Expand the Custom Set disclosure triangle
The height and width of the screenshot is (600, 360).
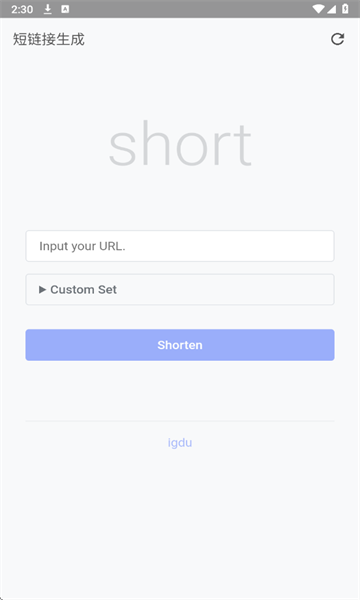(42, 290)
